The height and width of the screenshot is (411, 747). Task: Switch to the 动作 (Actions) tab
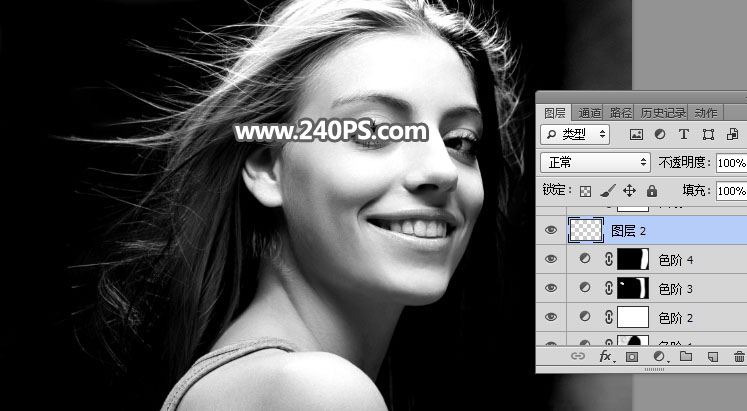pos(706,113)
